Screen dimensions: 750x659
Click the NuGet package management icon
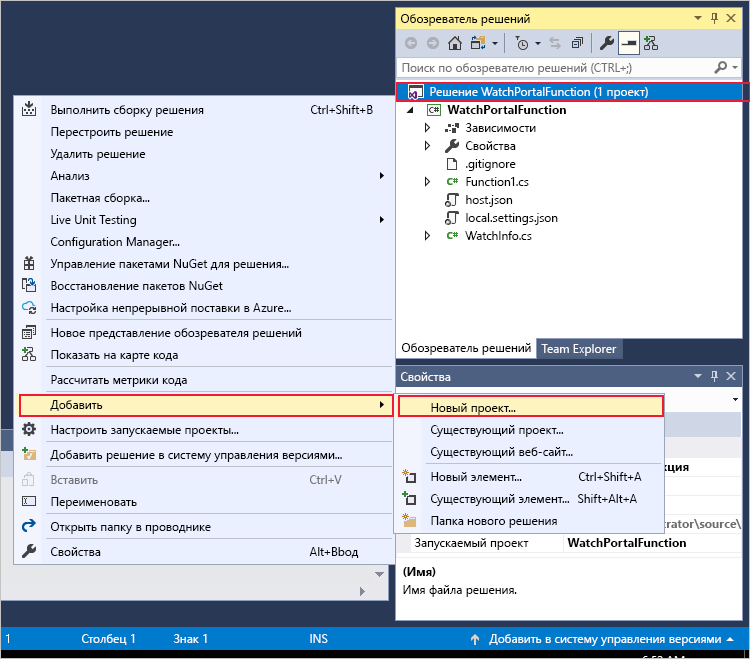[29, 264]
